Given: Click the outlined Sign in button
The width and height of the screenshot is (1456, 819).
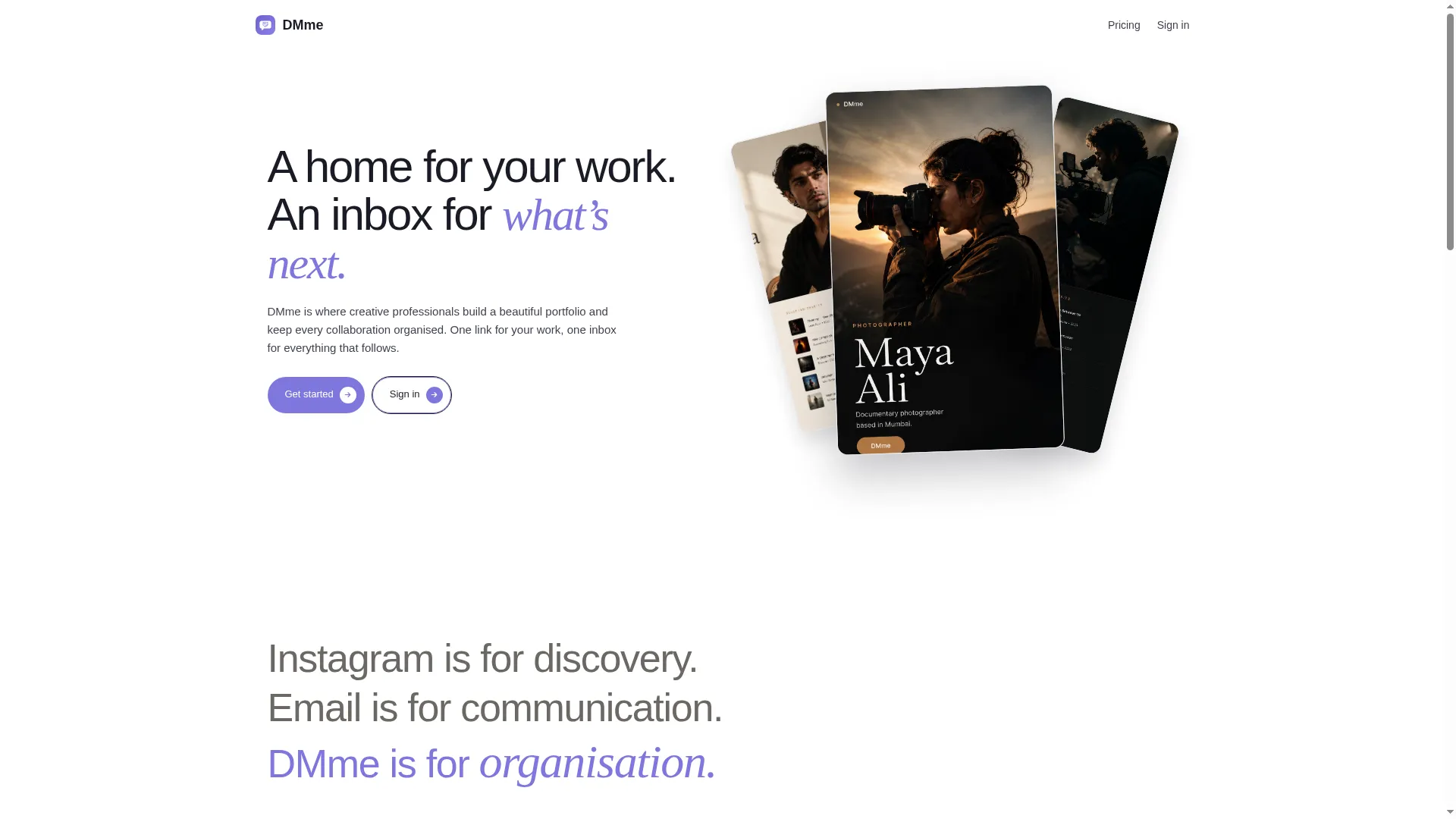Looking at the screenshot, I should click(x=411, y=395).
